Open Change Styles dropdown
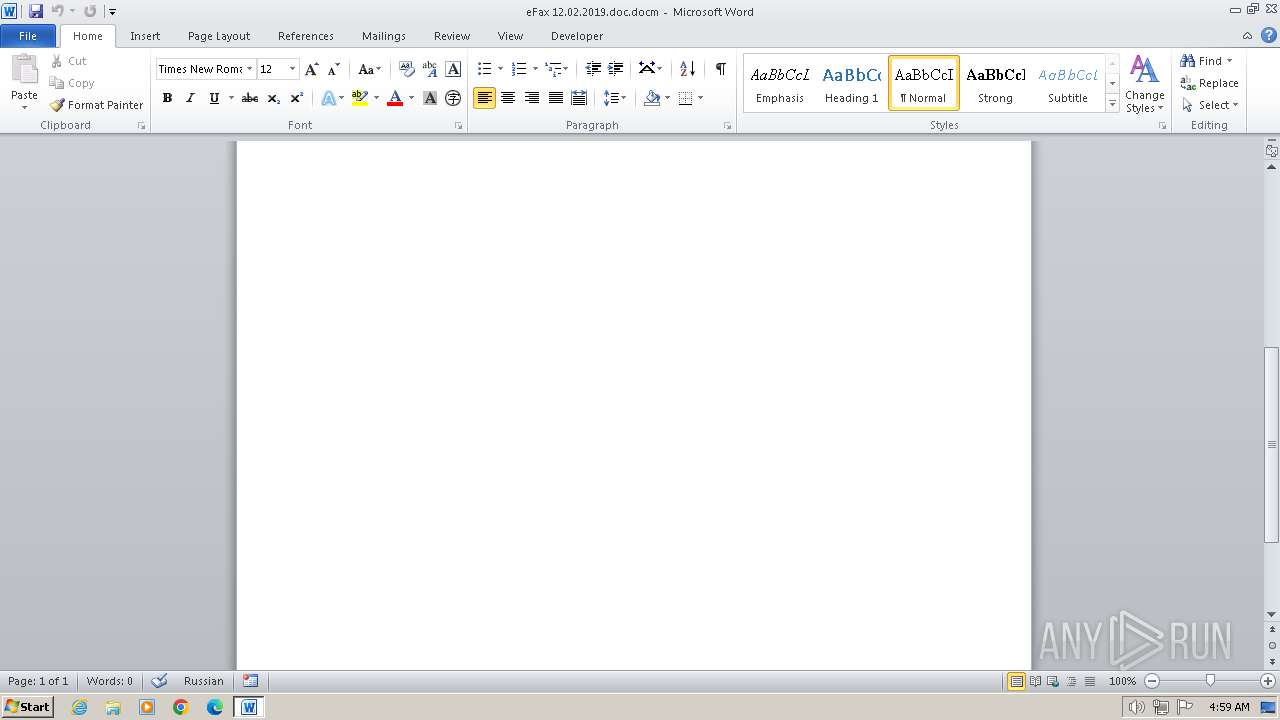The width and height of the screenshot is (1280, 720). coord(1145,84)
